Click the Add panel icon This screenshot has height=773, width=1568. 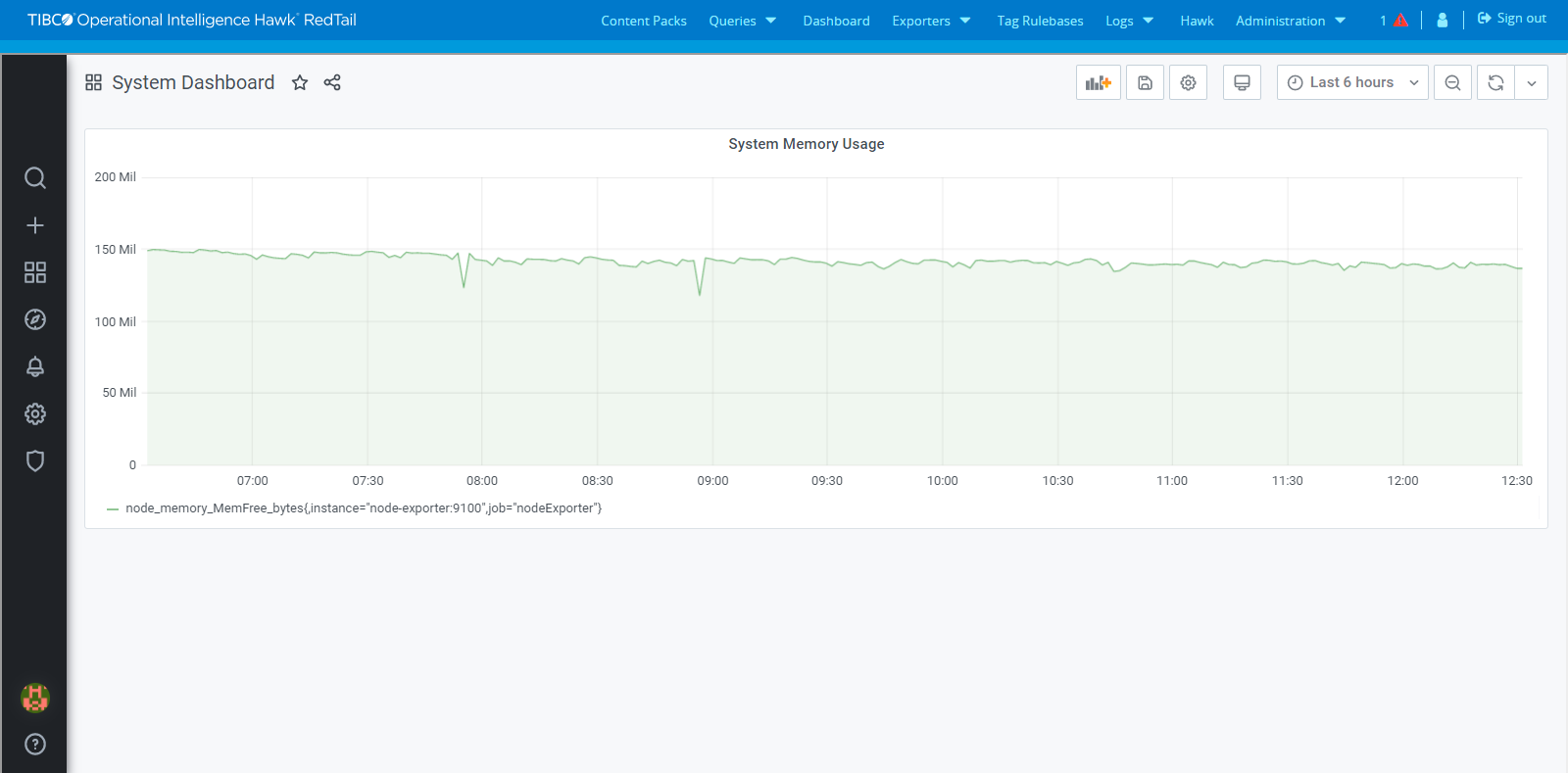tap(1098, 83)
